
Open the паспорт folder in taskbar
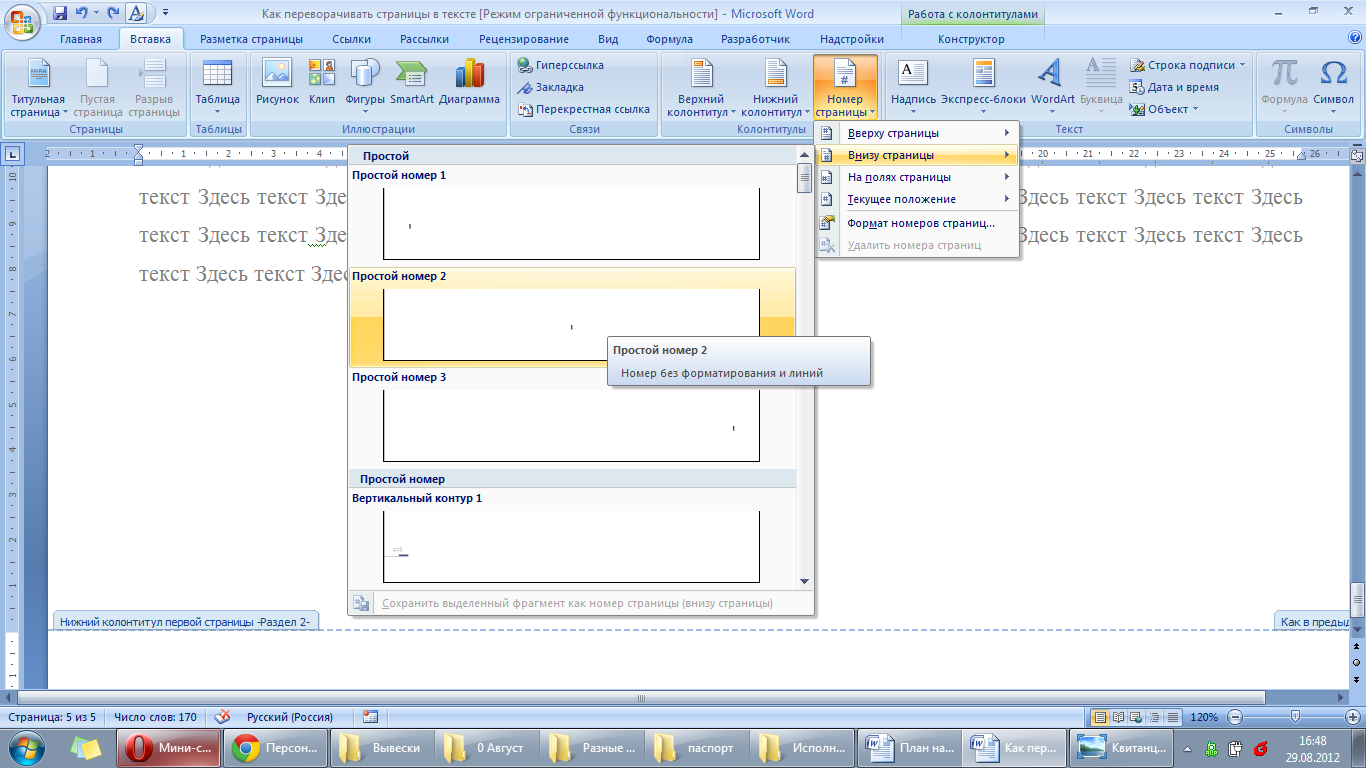coord(696,747)
